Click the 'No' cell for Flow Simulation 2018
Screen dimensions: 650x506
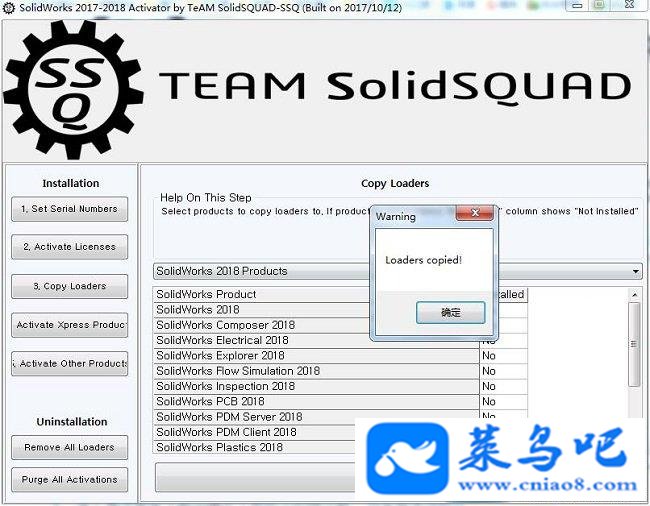pyautogui.click(x=504, y=371)
